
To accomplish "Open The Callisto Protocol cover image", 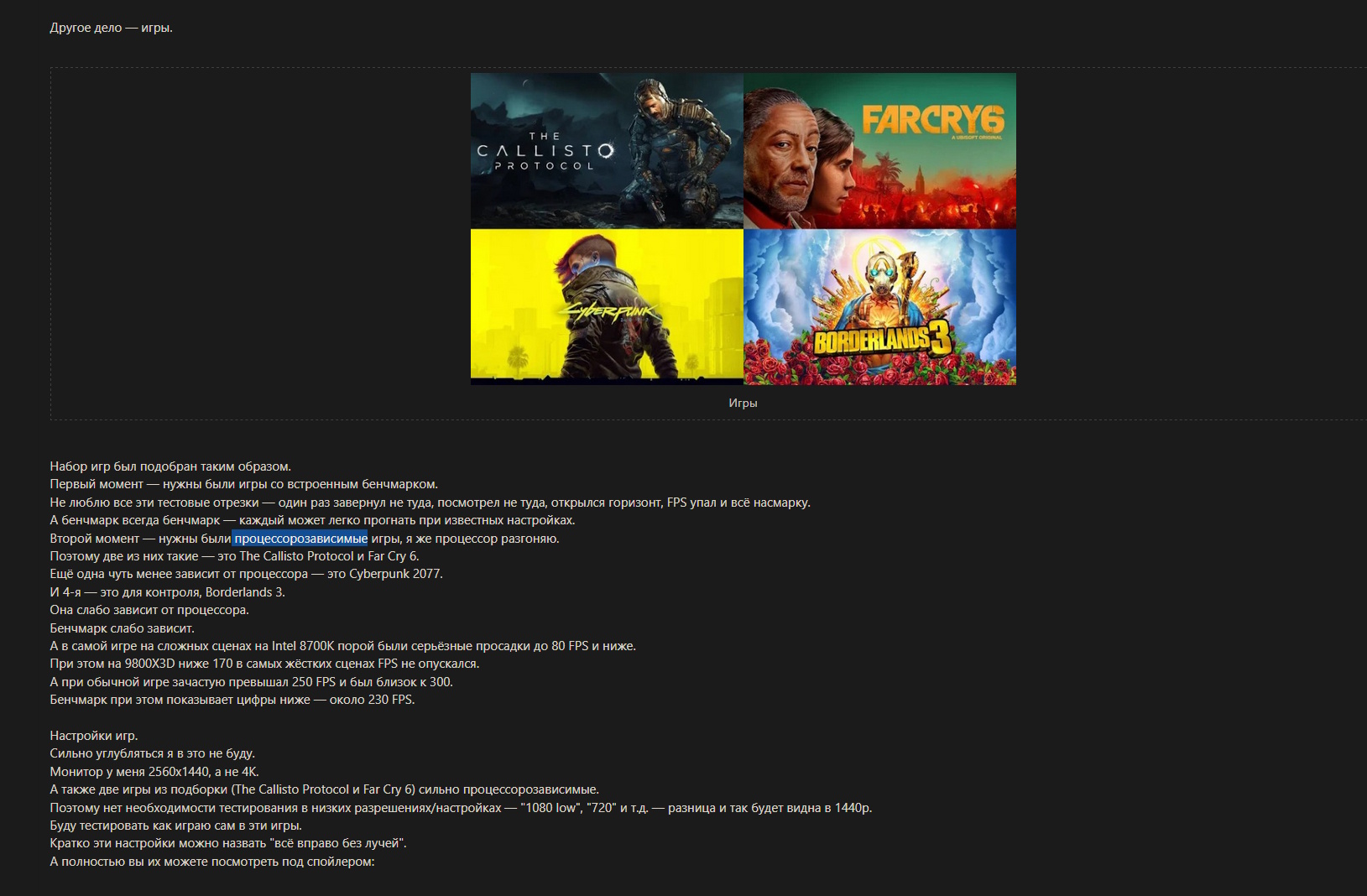I will (x=607, y=151).
